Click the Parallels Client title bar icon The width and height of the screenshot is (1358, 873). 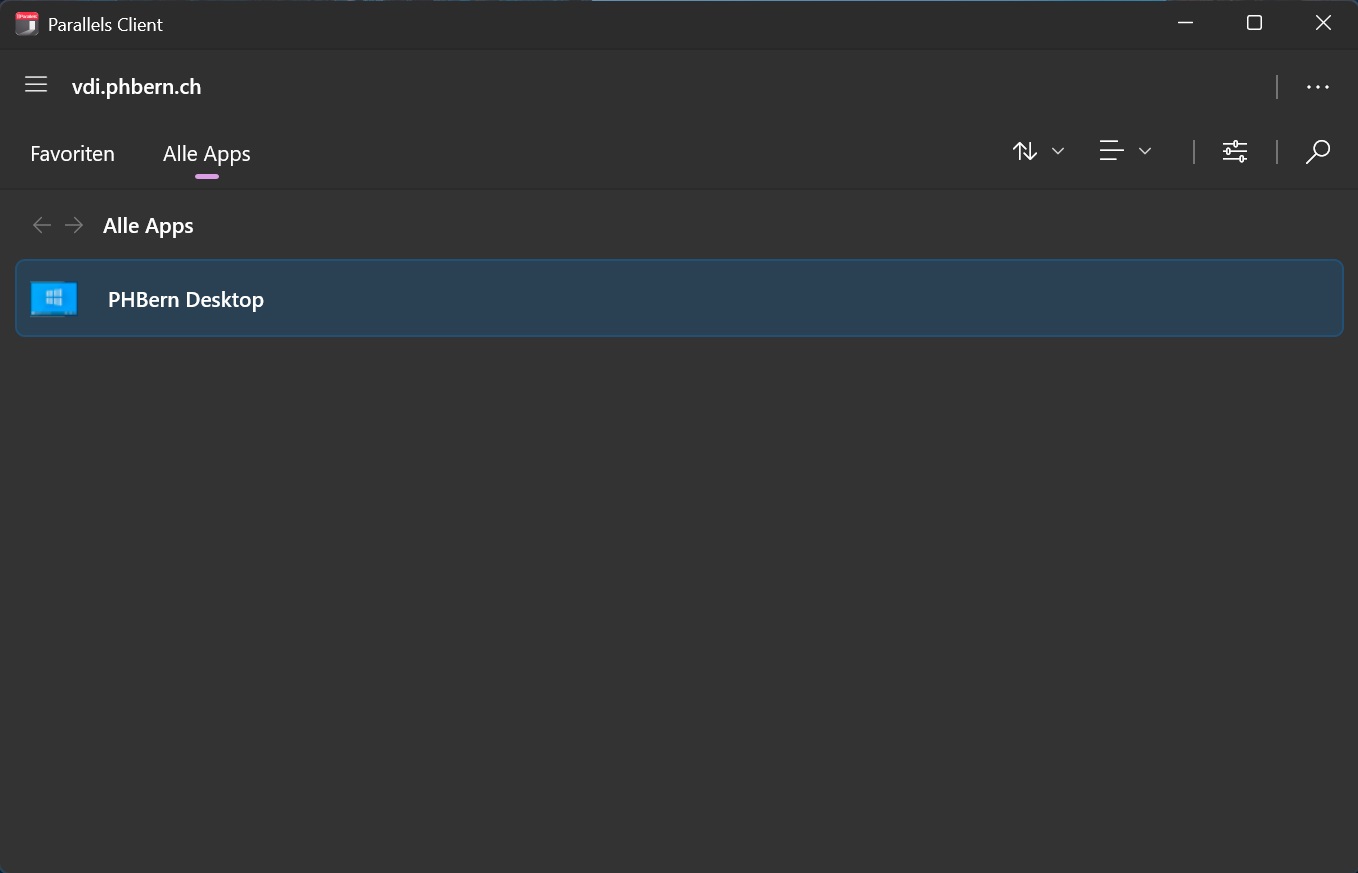pyautogui.click(x=26, y=22)
